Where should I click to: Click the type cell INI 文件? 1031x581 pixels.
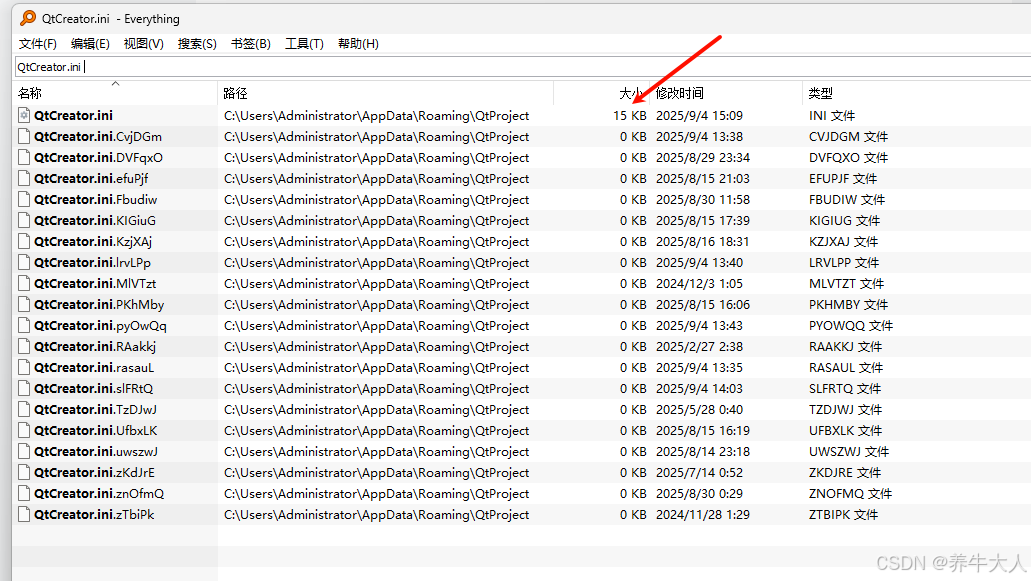point(832,116)
